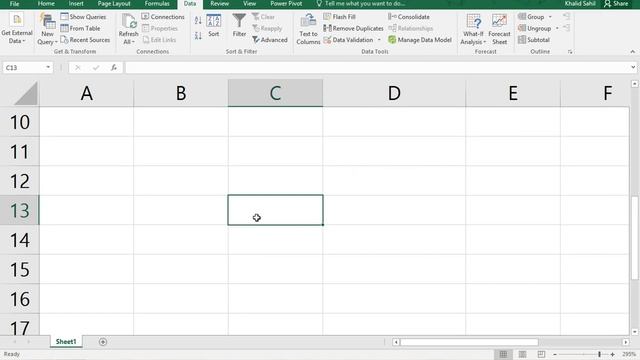Expand the Data Validation dropdown arrow

tap(379, 40)
